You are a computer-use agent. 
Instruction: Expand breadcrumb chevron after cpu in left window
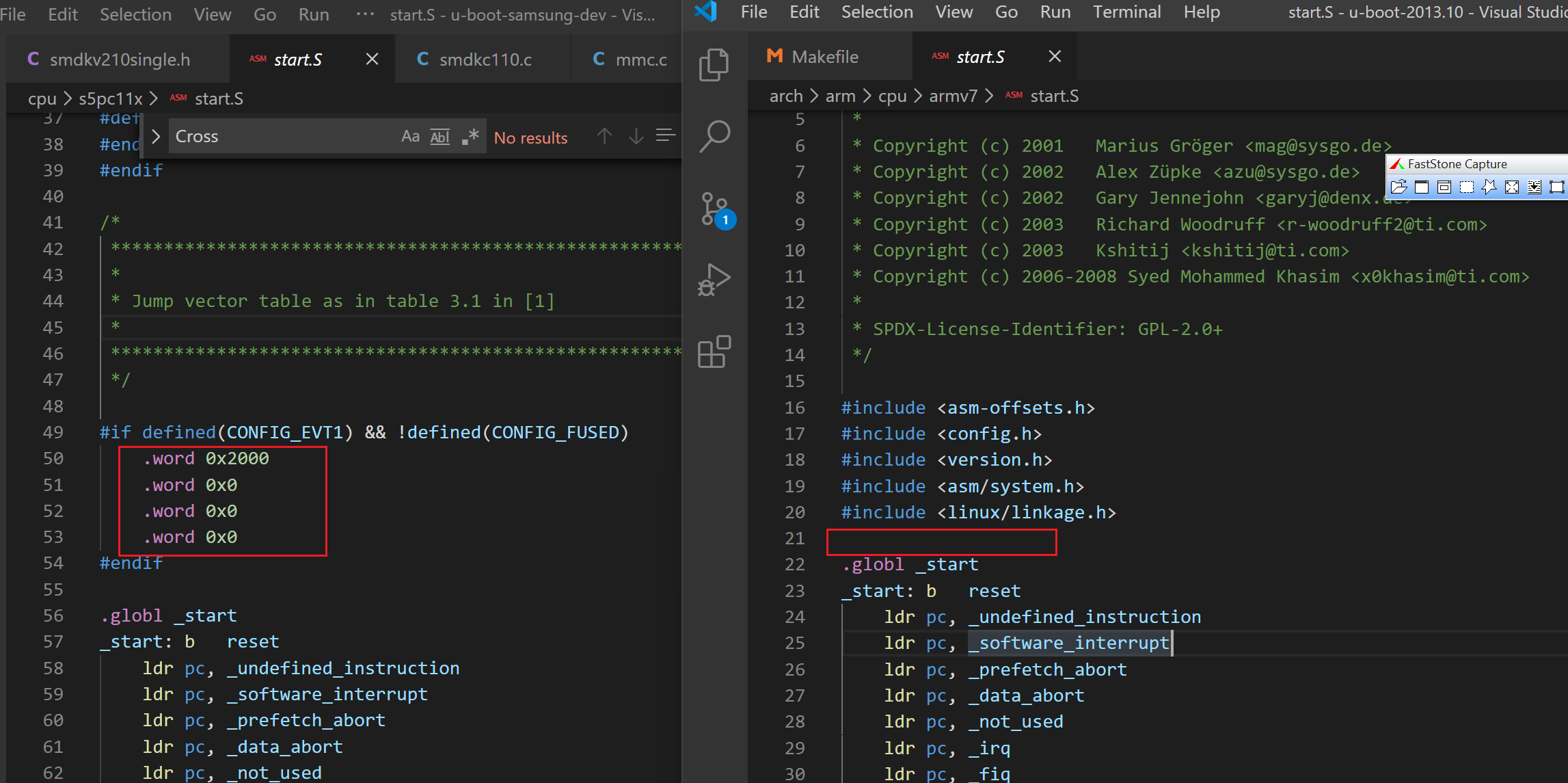[68, 98]
